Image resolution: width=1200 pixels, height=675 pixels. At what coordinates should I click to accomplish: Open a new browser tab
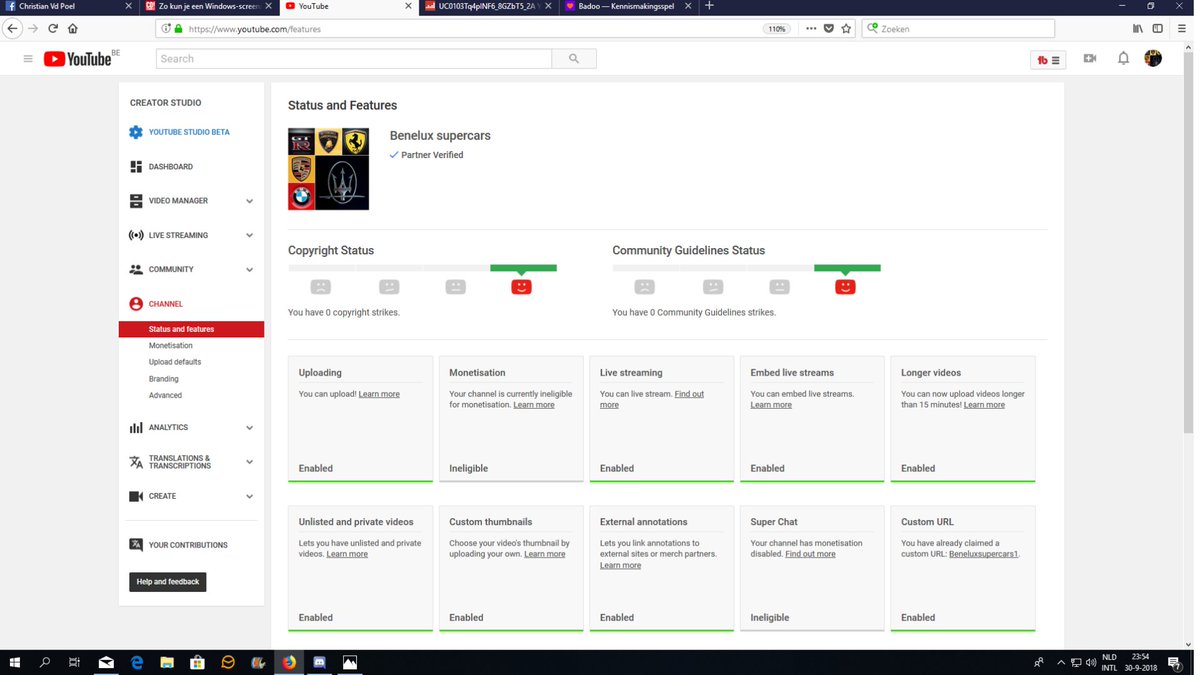(709, 6)
